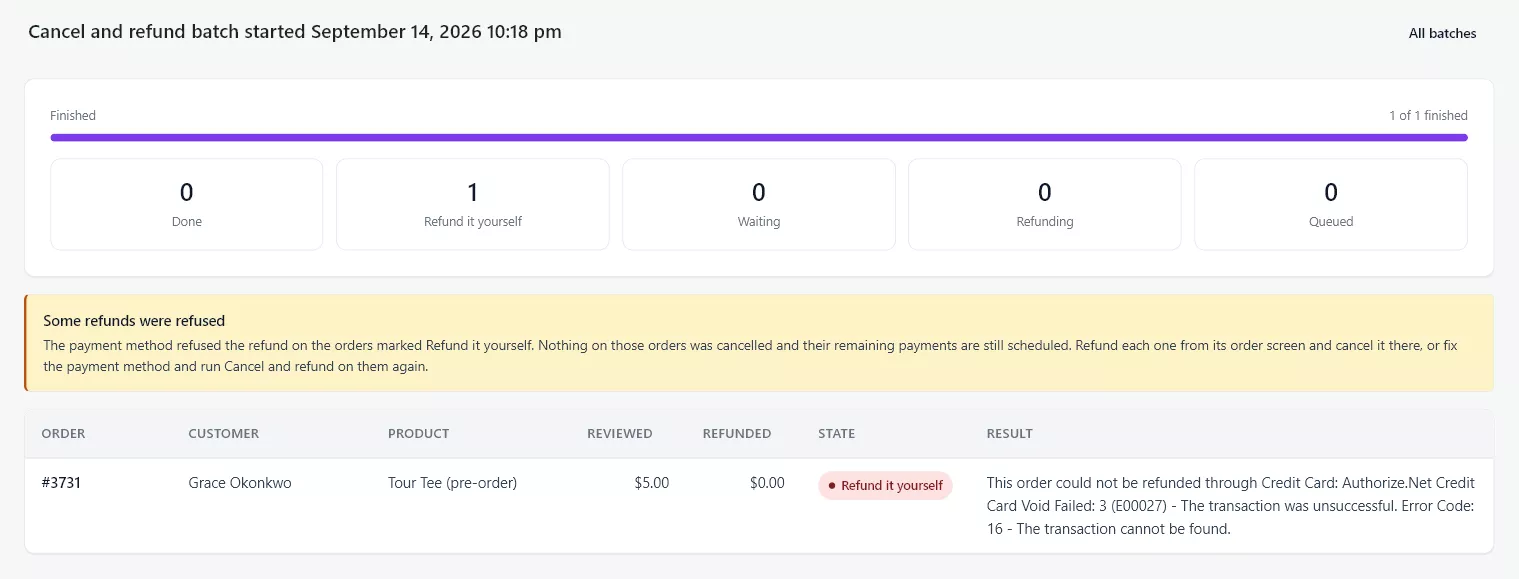Click the STATE column header
1519x579 pixels.
tap(836, 433)
